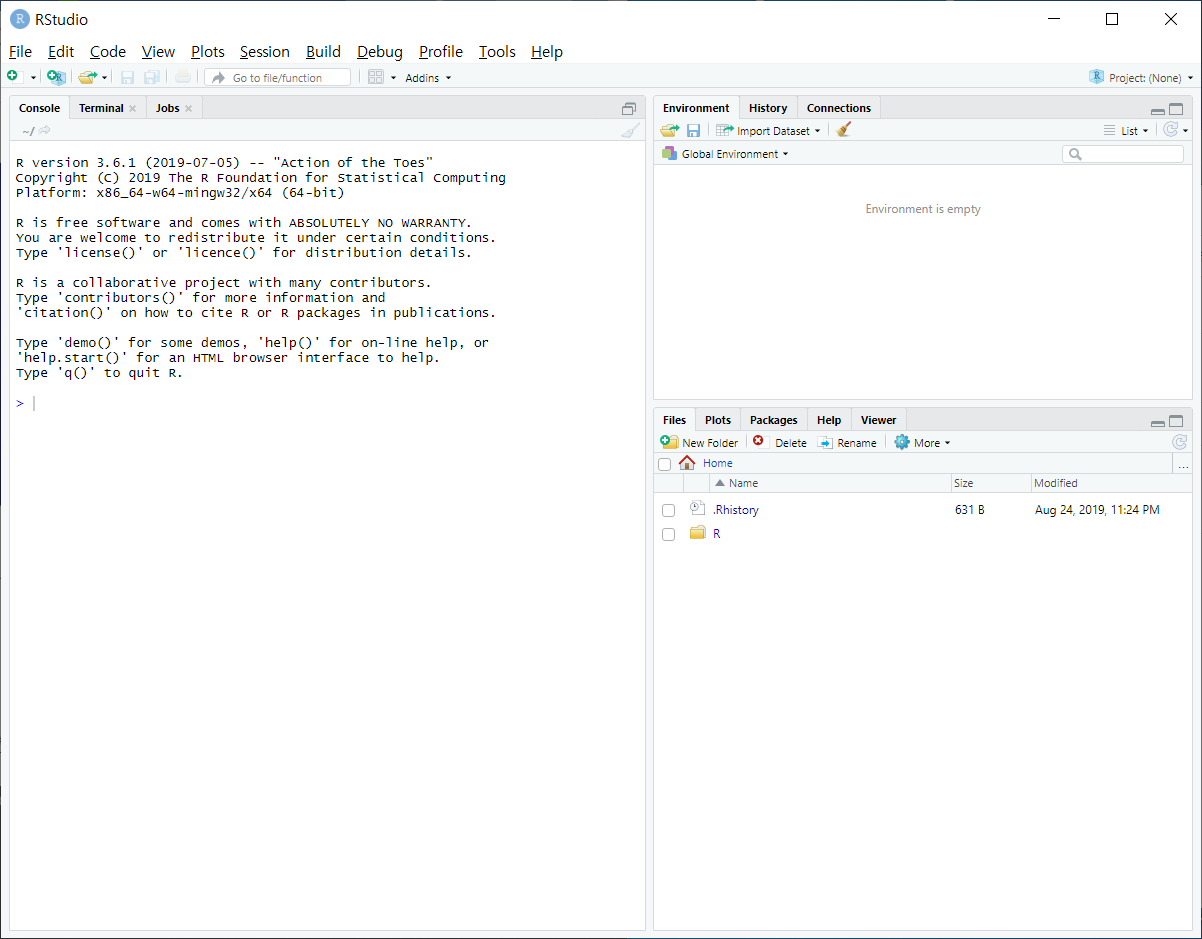Minimize the Environment pane

point(1157,110)
